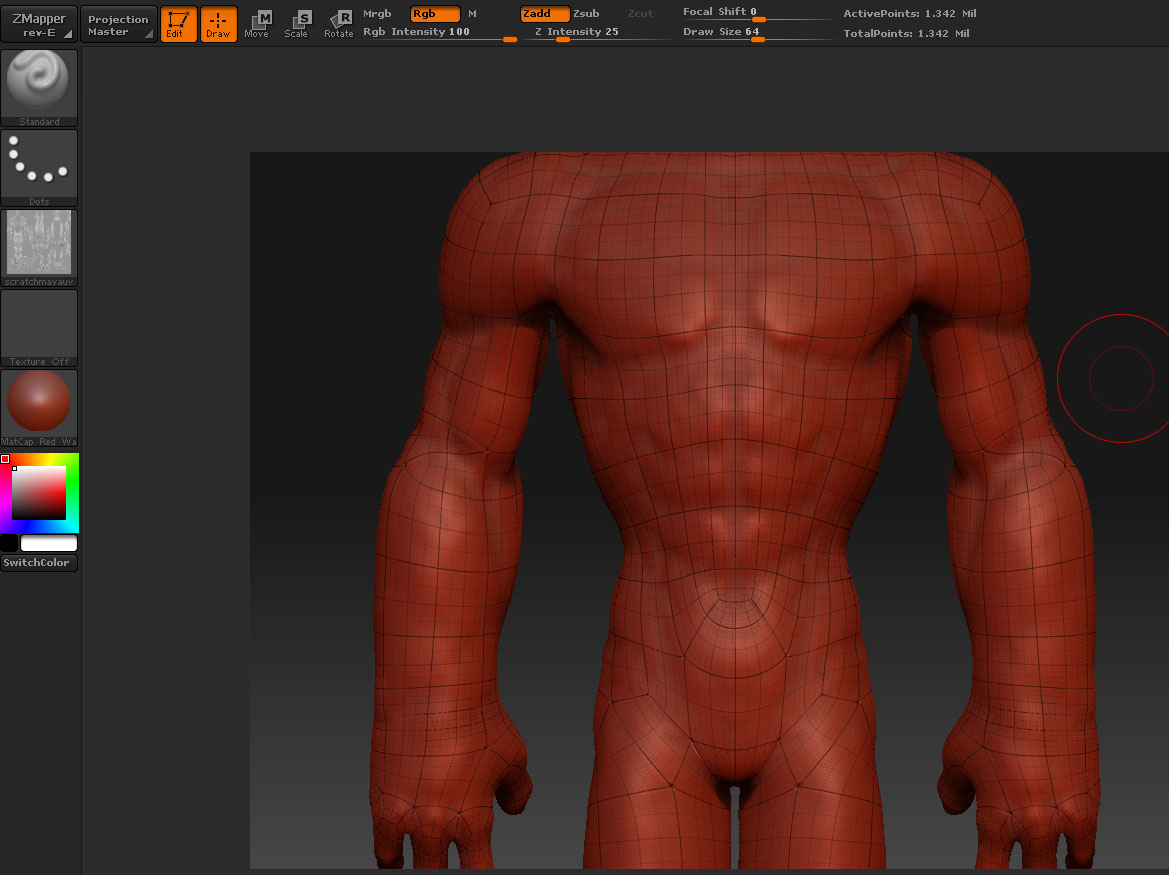Toggle Rgb painting mode
Screen dimensions: 1169x875
pyautogui.click(x=435, y=13)
